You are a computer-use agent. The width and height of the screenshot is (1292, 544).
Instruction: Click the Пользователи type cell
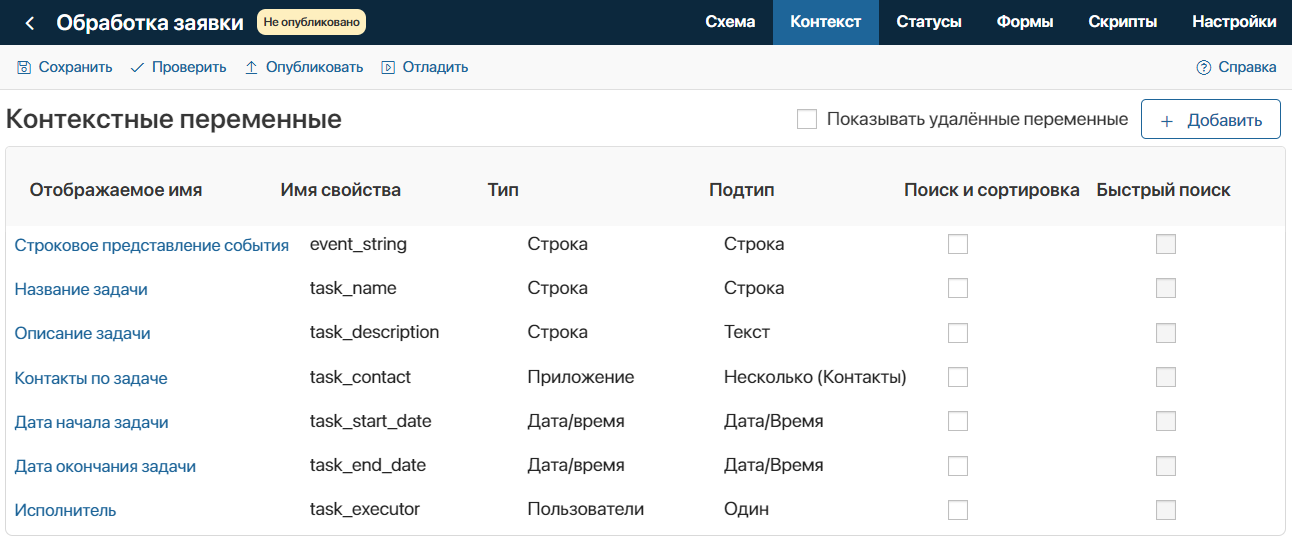pyautogui.click(x=586, y=509)
